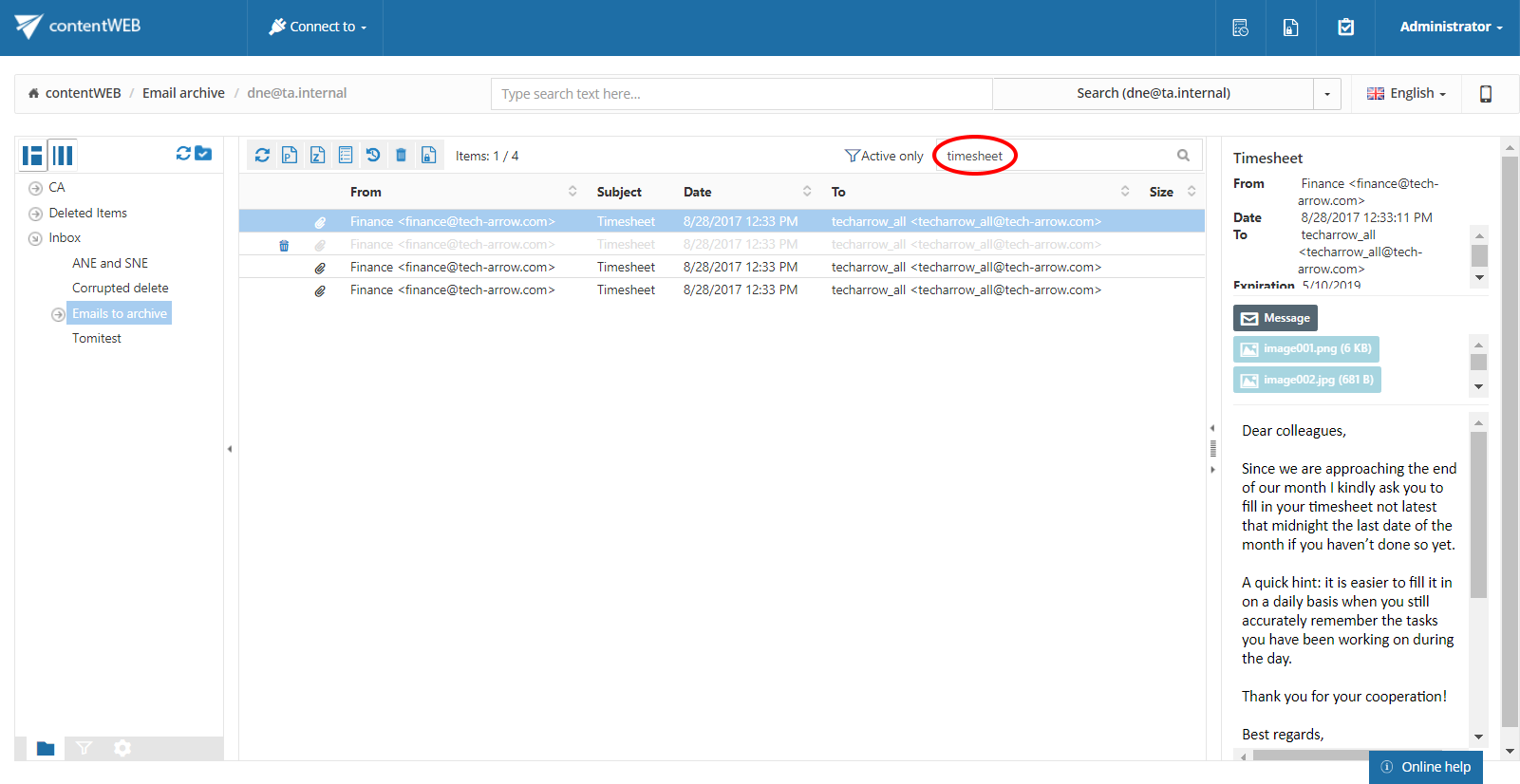Open the folder tab at sidebar bottom
This screenshot has height=784, width=1520.
tap(46, 749)
